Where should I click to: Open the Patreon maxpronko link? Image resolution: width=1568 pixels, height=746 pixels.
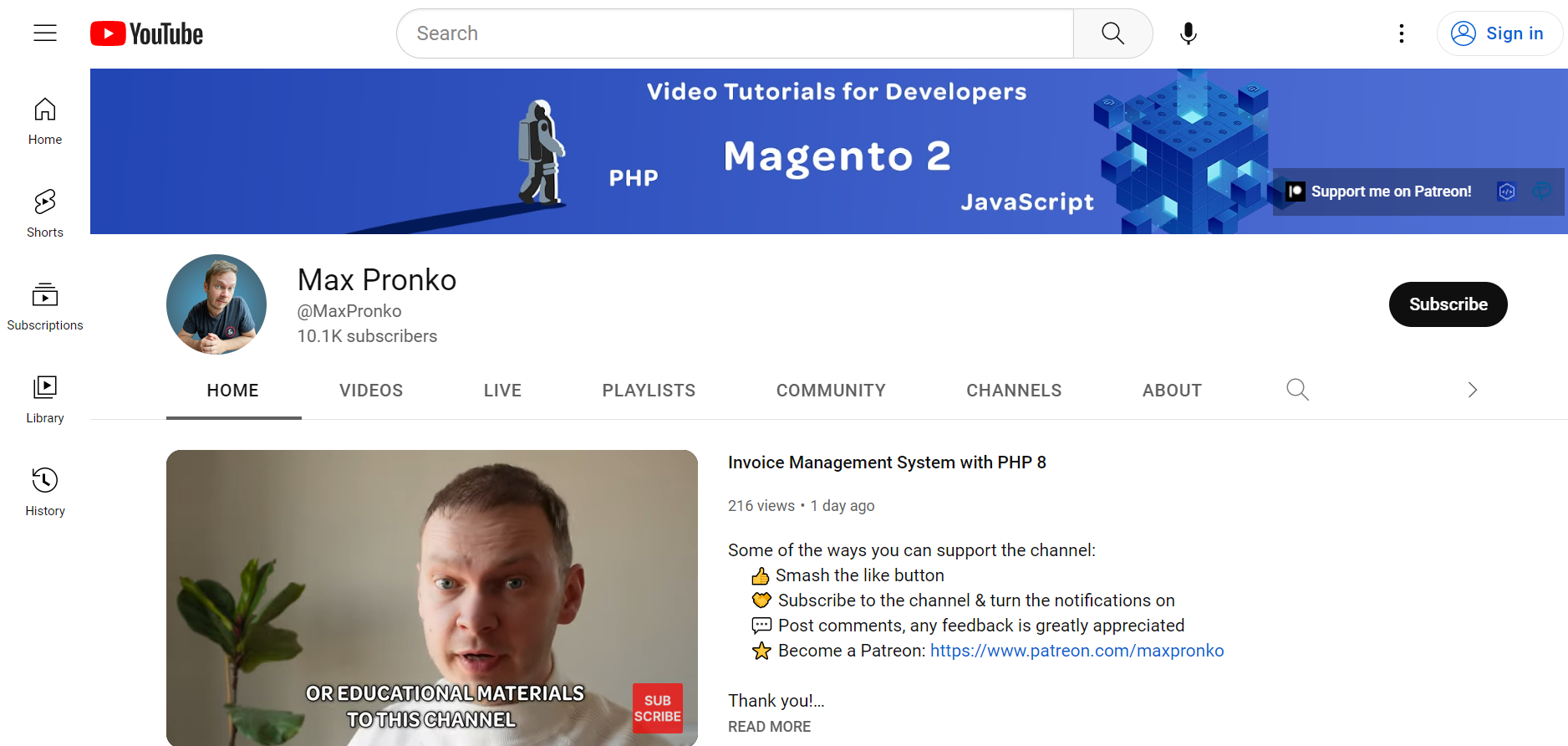point(1077,651)
